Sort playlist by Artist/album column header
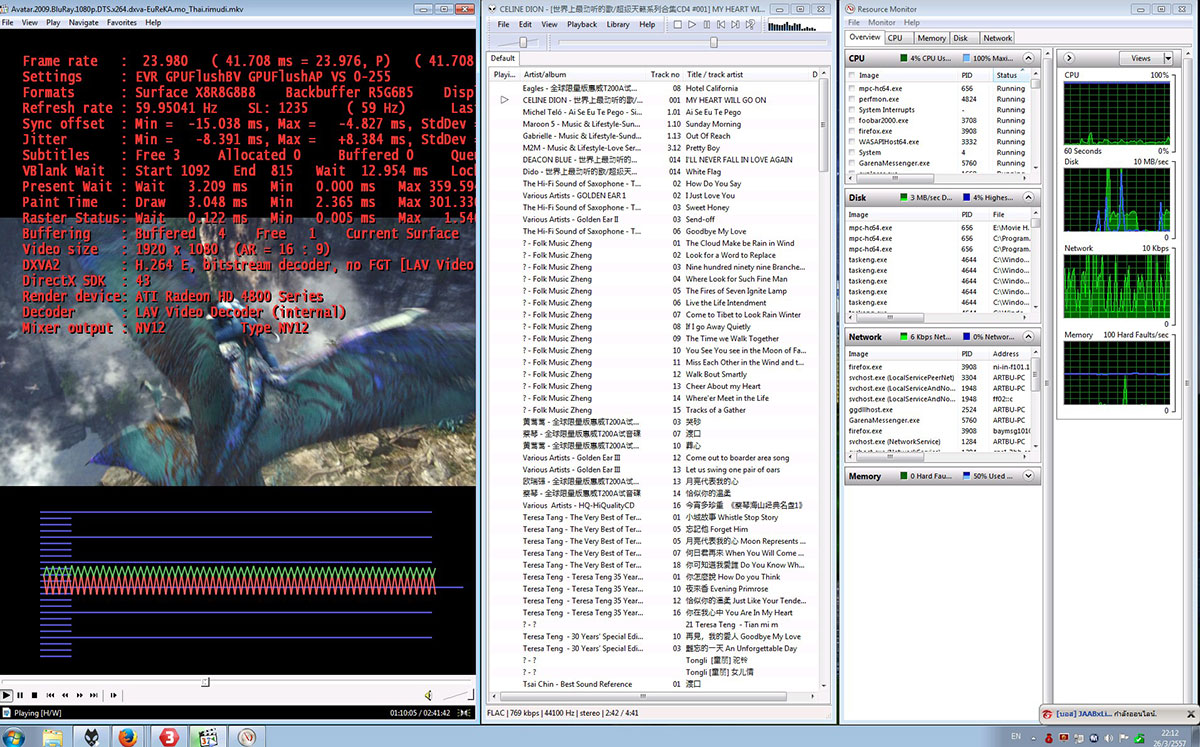 click(584, 74)
